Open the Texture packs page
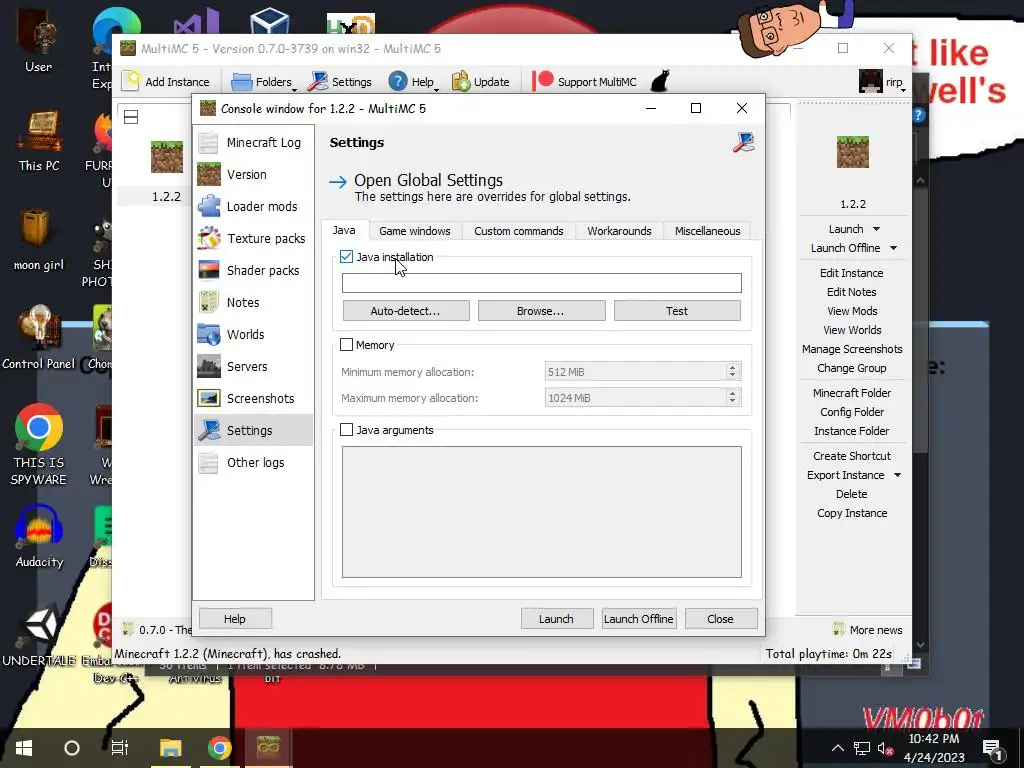This screenshot has width=1024, height=768. [x=253, y=238]
